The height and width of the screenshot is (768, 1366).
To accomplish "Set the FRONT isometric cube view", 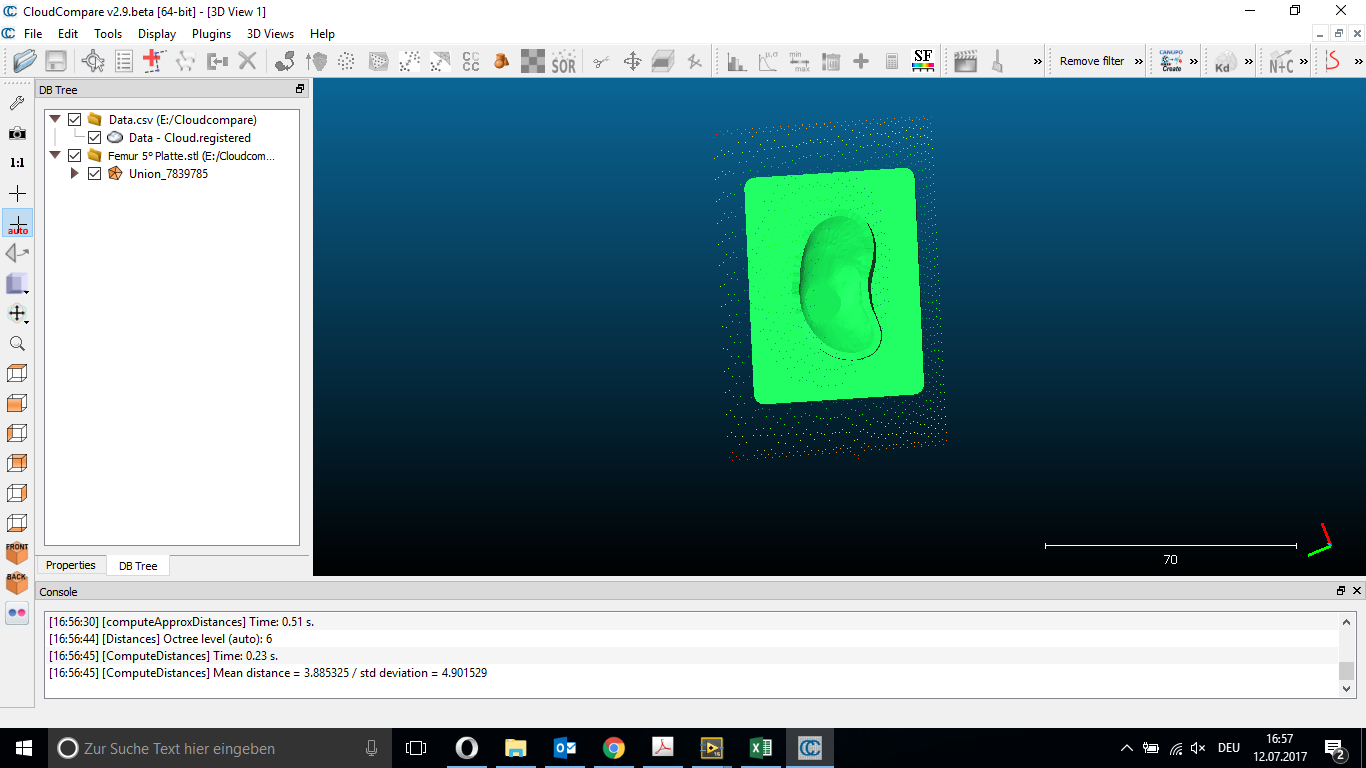I will tap(17, 552).
